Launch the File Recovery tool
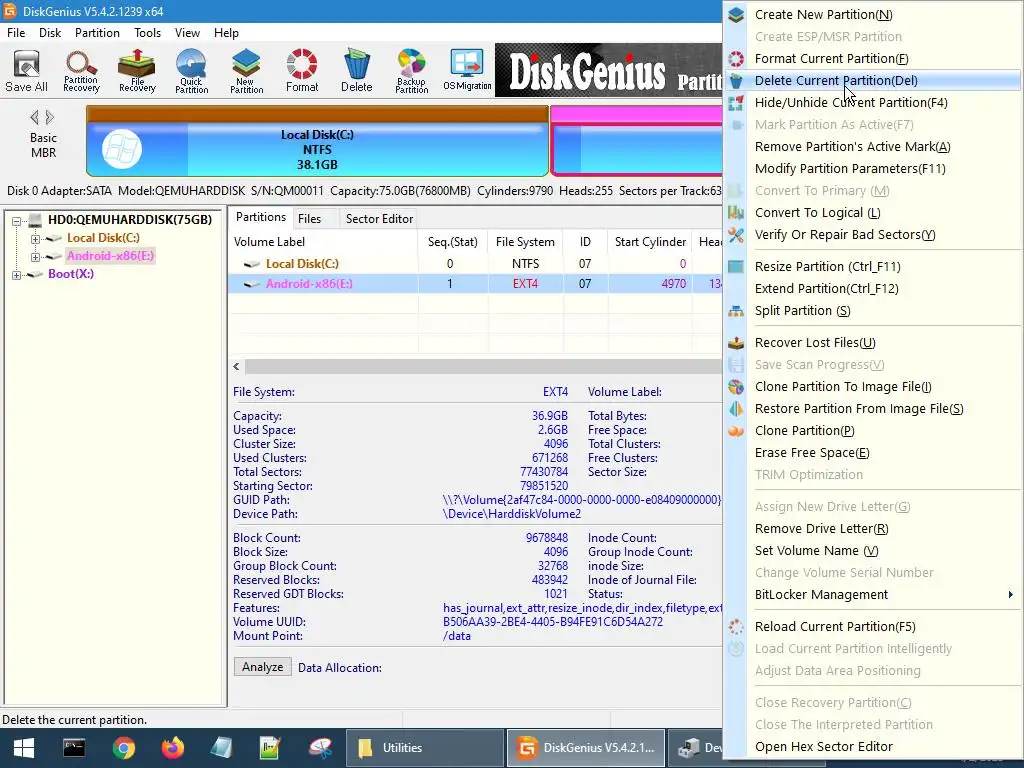Image resolution: width=1024 pixels, height=768 pixels. pyautogui.click(x=137, y=71)
